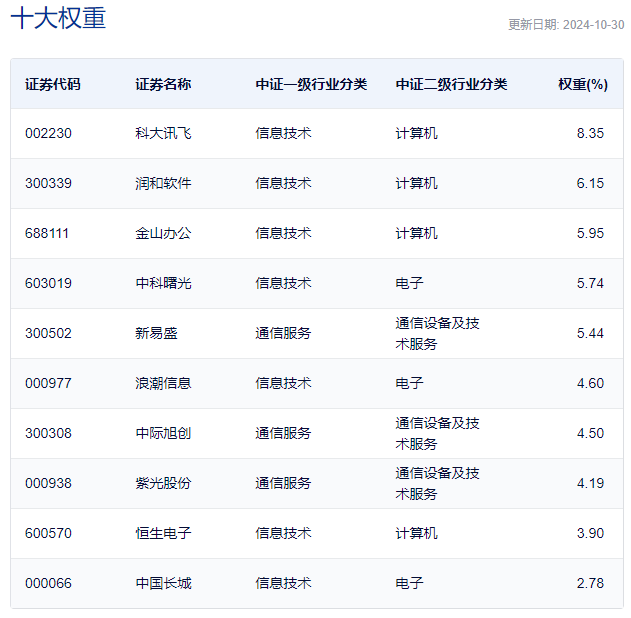Click weight value 3.90
The width and height of the screenshot is (631, 618).
click(x=590, y=533)
